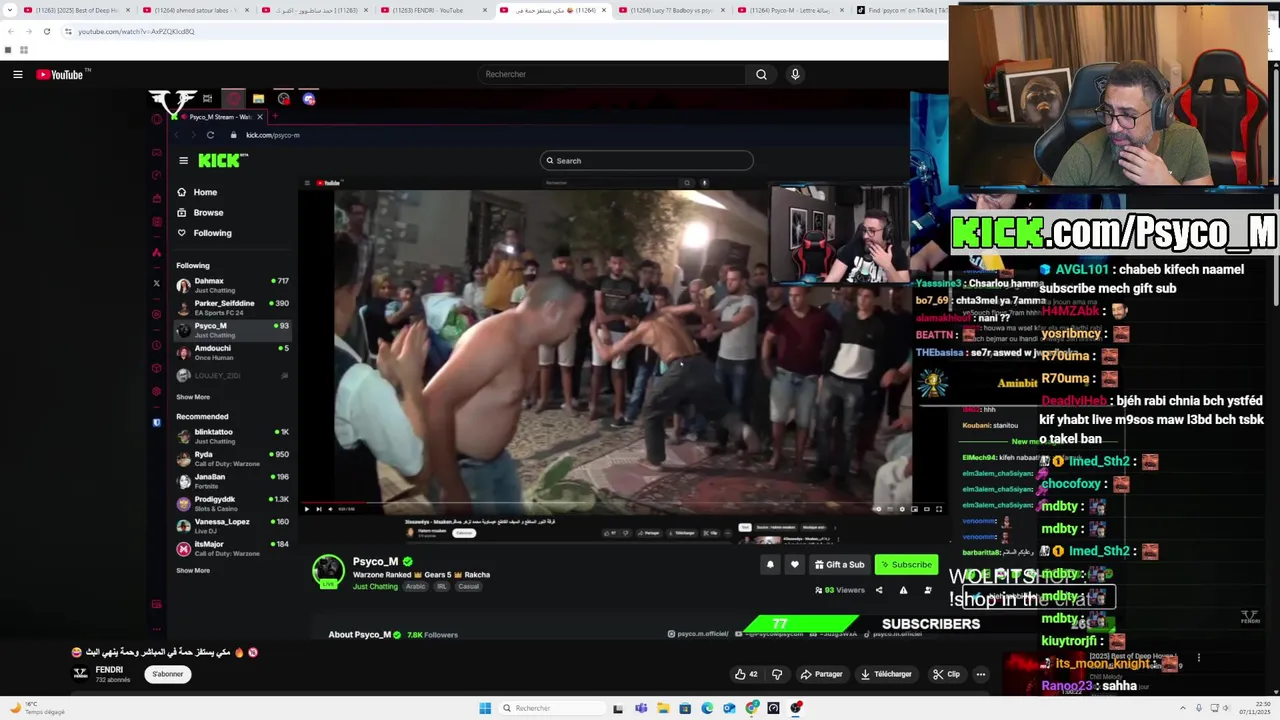Open the YouTube guide hamburger menu
Image resolution: width=1280 pixels, height=720 pixels.
pyautogui.click(x=18, y=74)
